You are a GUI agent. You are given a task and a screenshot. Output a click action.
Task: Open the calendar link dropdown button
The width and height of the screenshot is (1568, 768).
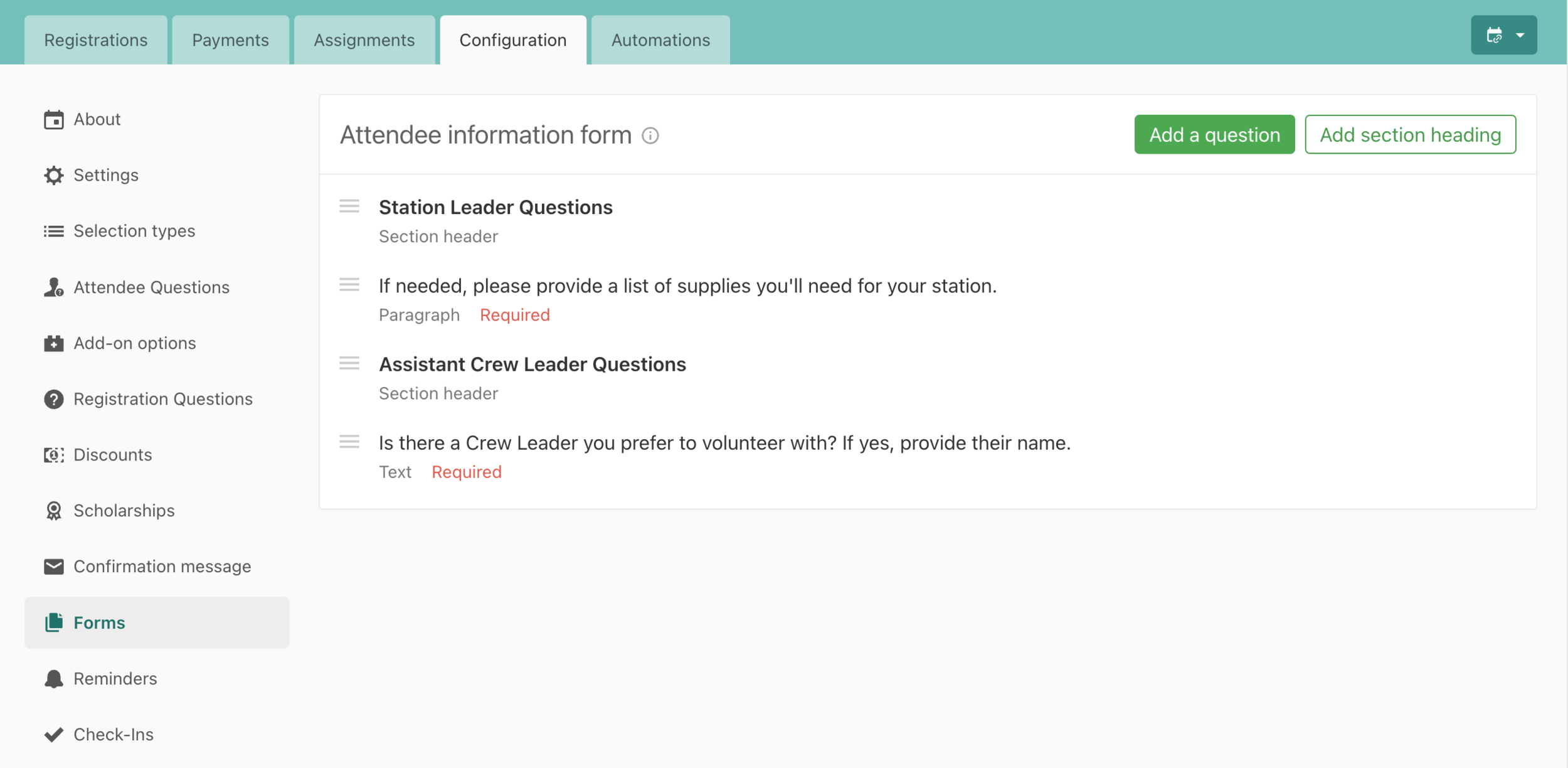coord(1504,35)
